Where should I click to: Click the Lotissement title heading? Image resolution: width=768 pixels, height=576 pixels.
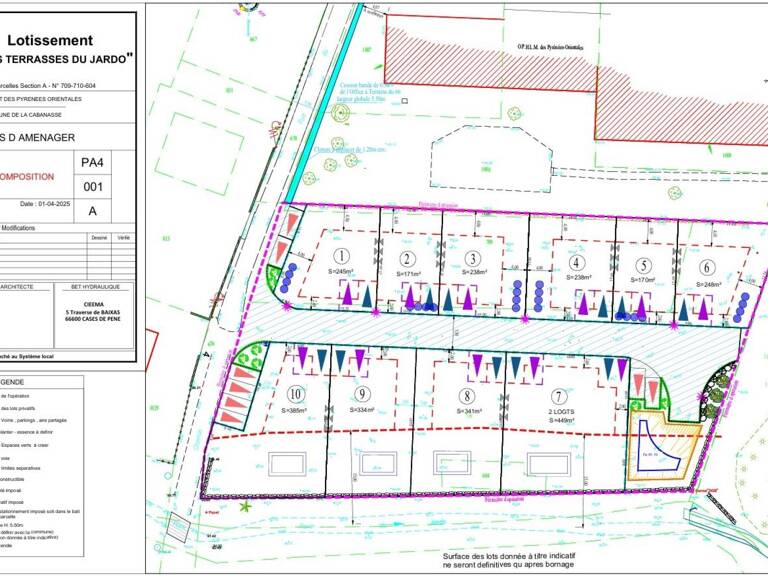pos(50,40)
